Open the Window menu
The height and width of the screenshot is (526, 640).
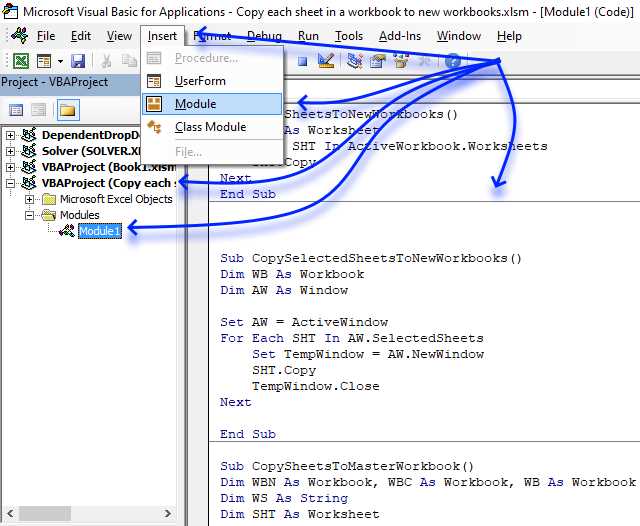point(459,36)
